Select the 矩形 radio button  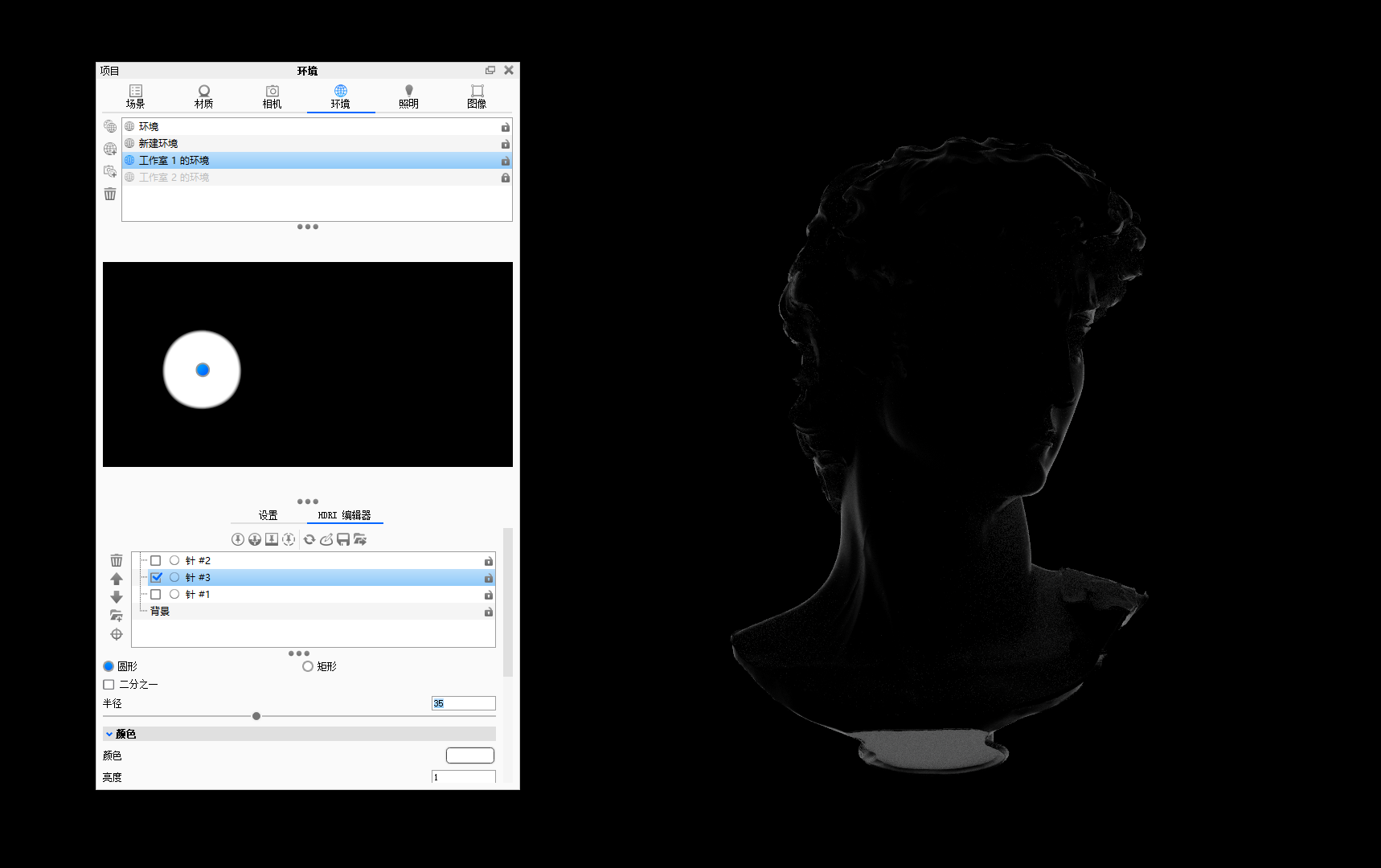tap(307, 666)
